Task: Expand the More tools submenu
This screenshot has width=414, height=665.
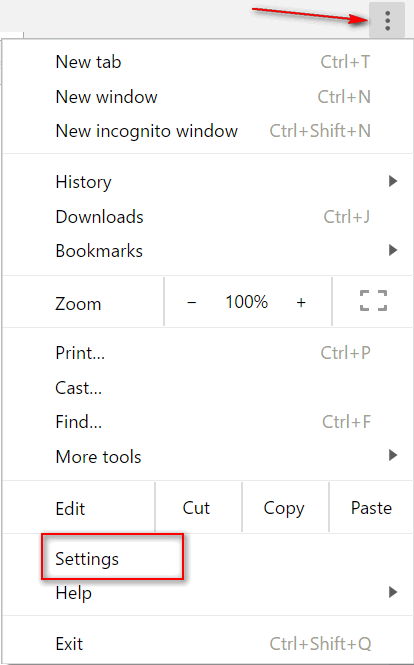Action: click(x=208, y=456)
